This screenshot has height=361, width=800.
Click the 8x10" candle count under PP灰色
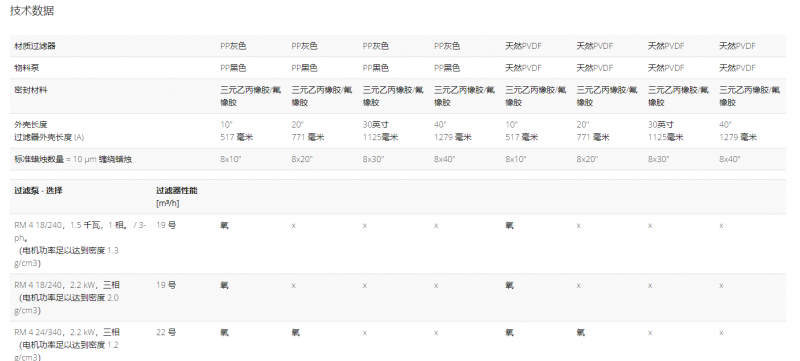[231, 160]
